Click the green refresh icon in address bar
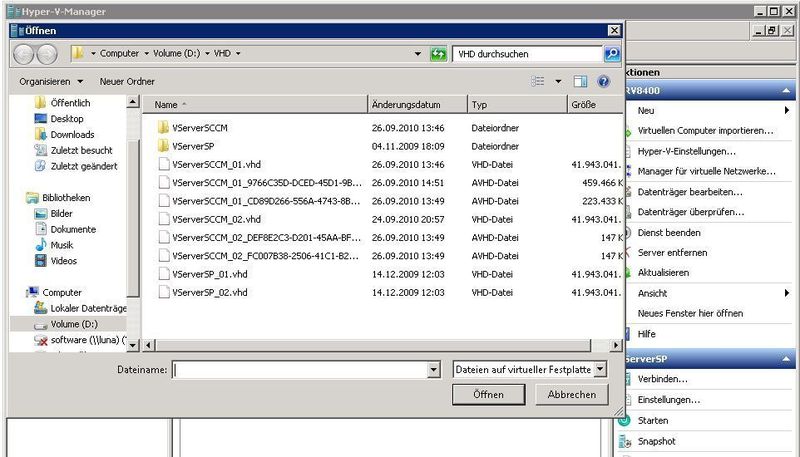Image resolution: width=800 pixels, height=457 pixels. [438, 54]
